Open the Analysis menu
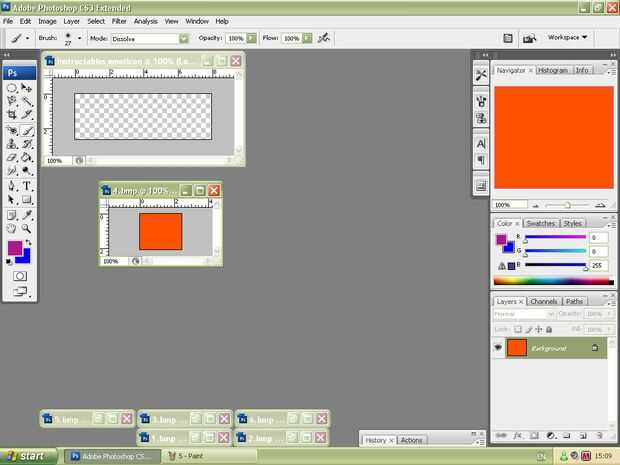This screenshot has width=620, height=465. click(146, 21)
